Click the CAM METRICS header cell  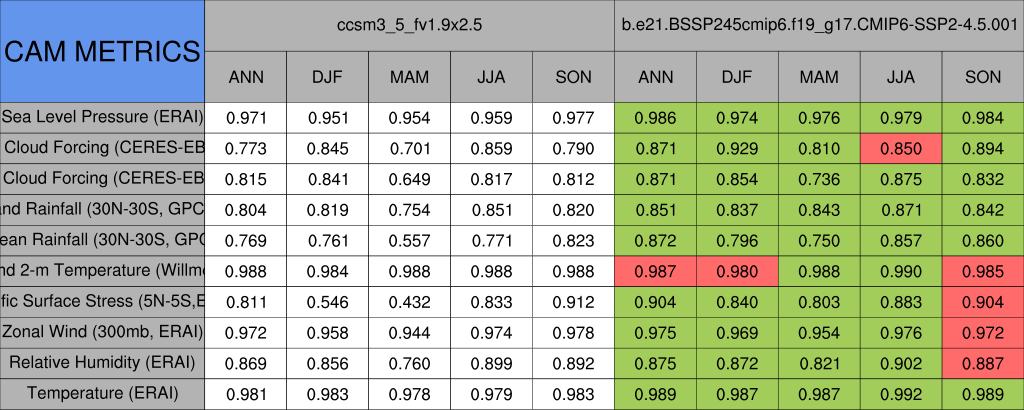(102, 51)
